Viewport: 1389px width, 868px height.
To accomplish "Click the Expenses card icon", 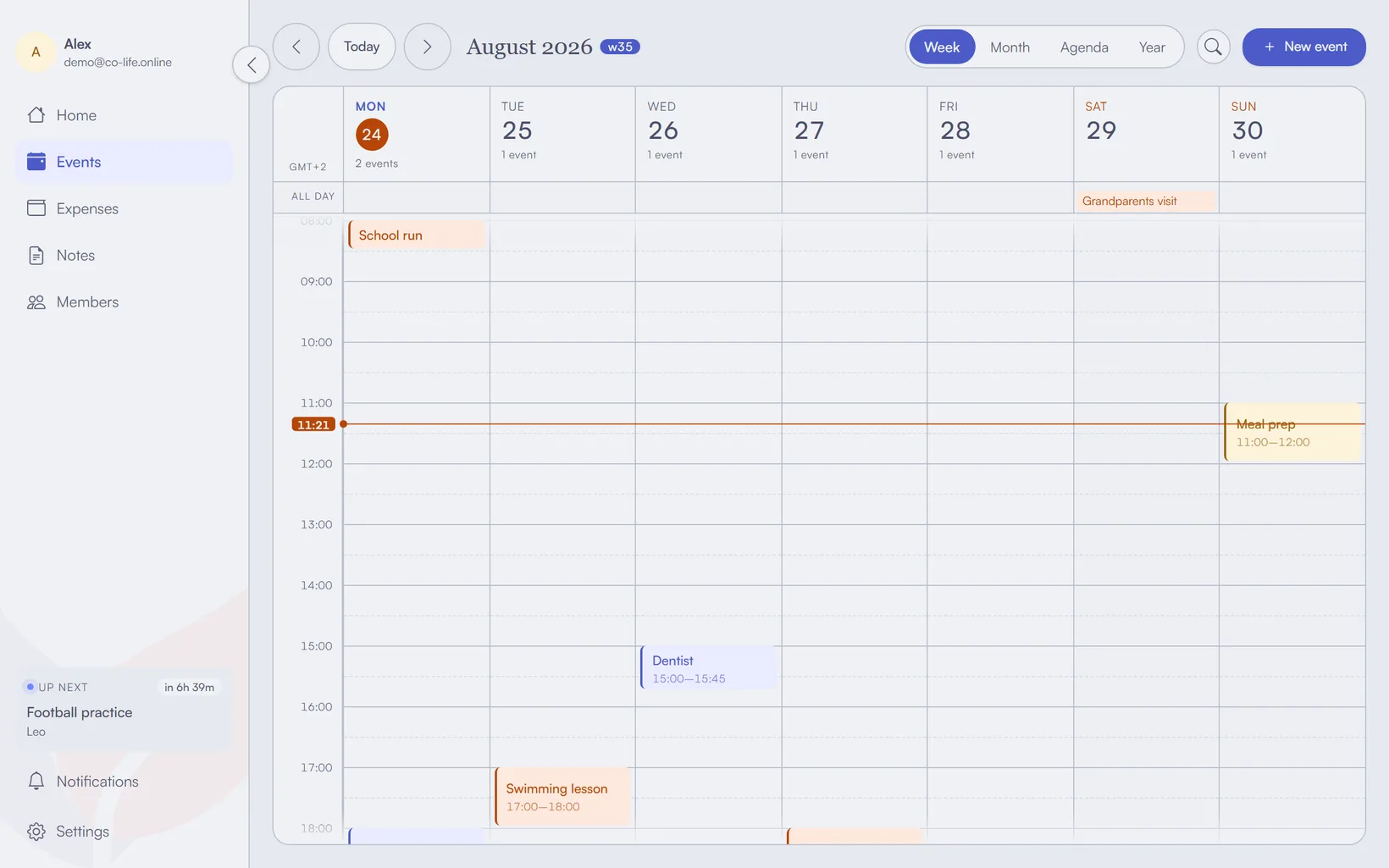I will coord(36,208).
